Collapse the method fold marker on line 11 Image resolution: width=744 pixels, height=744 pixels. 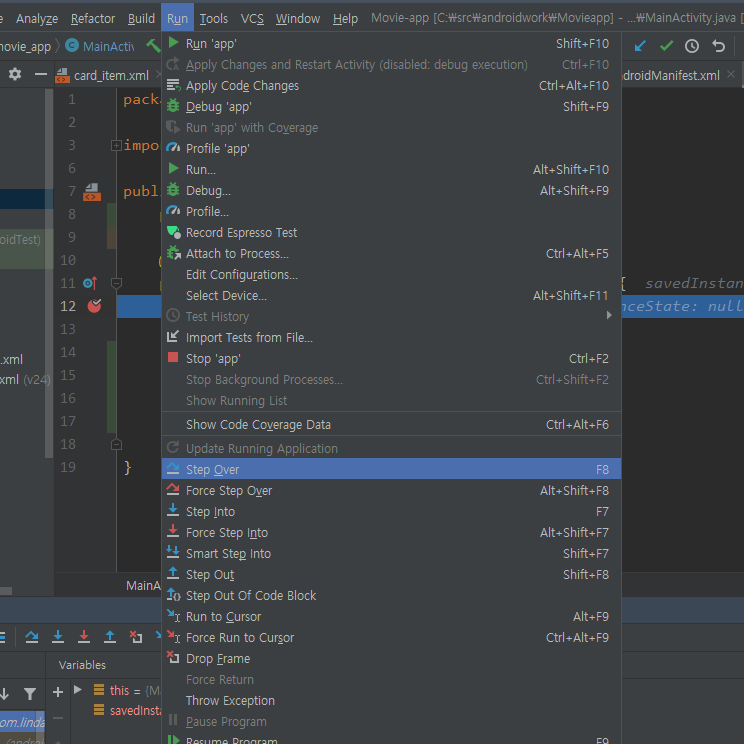116,283
